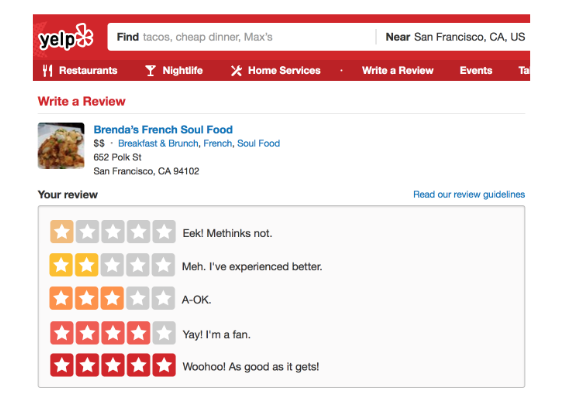The width and height of the screenshot is (580, 399).
Task: Select fourth star in Yay! I'm a fan row
Action: 138,333
